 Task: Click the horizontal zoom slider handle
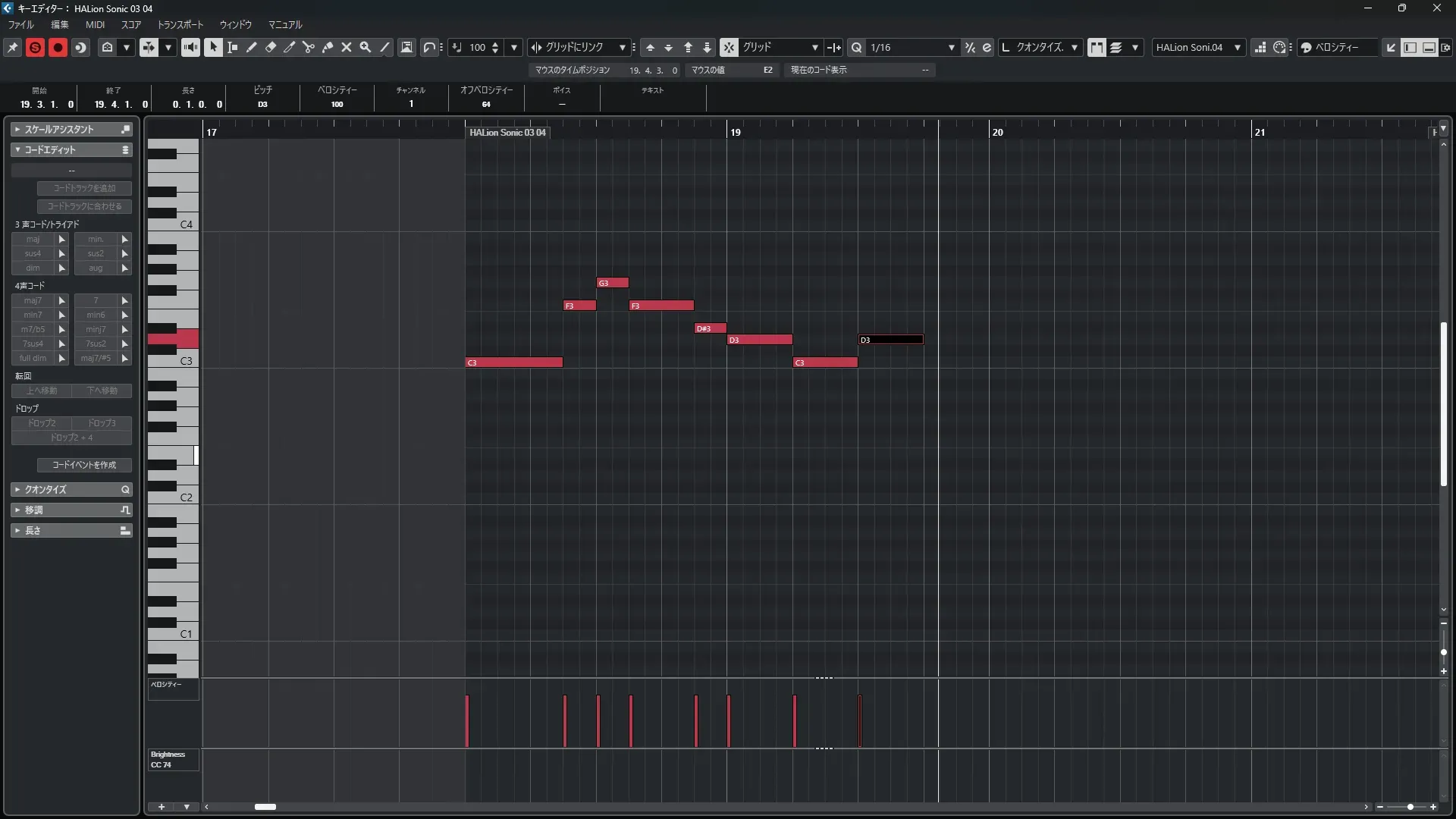pos(1410,807)
